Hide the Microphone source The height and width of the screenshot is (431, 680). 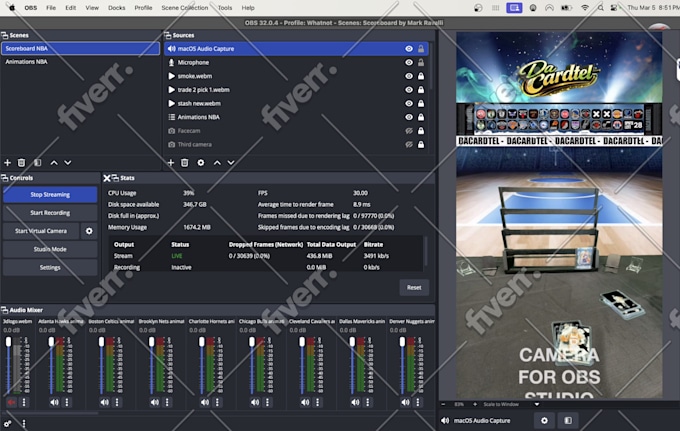pyautogui.click(x=409, y=62)
